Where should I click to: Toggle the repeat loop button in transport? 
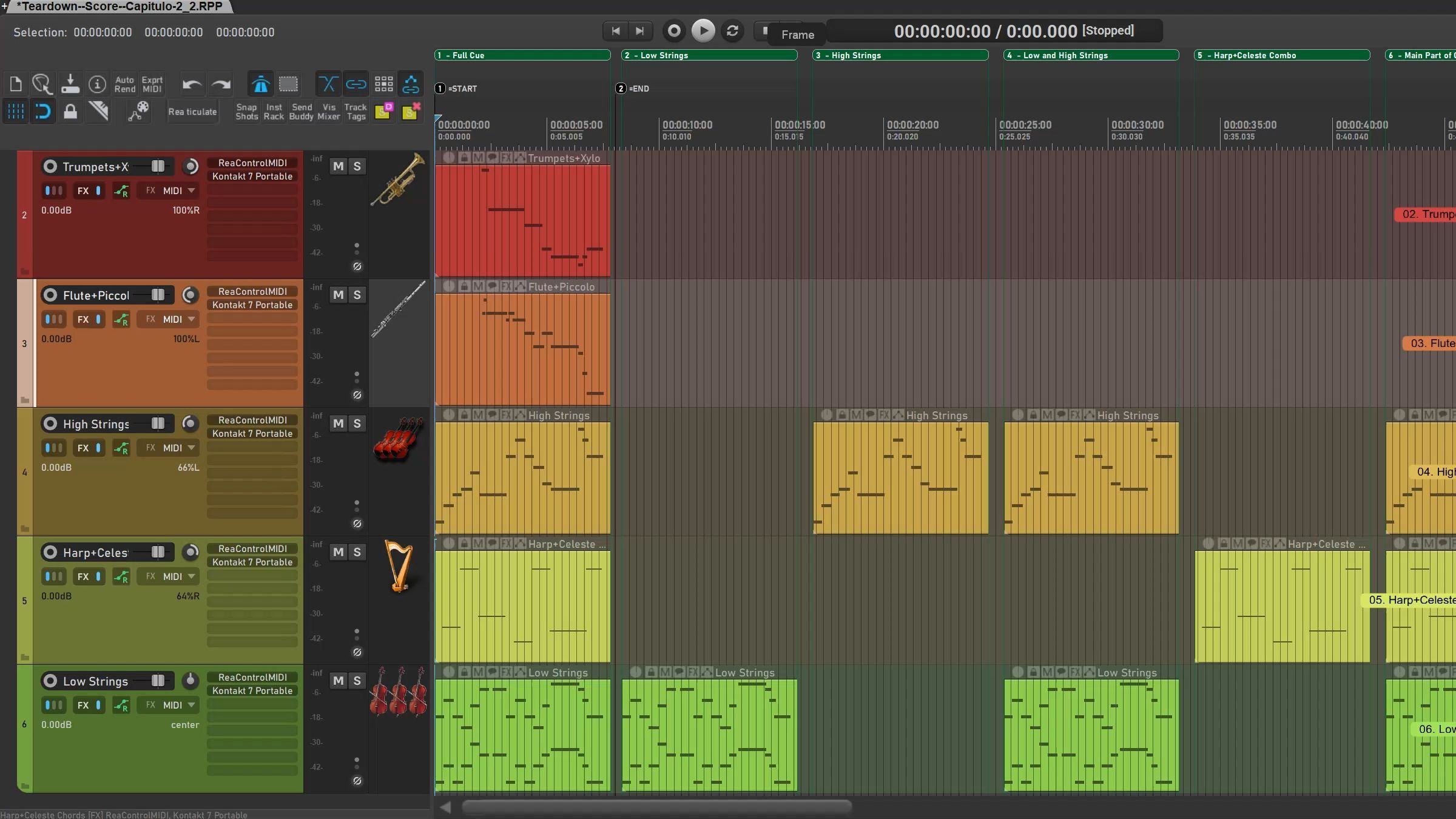click(732, 31)
